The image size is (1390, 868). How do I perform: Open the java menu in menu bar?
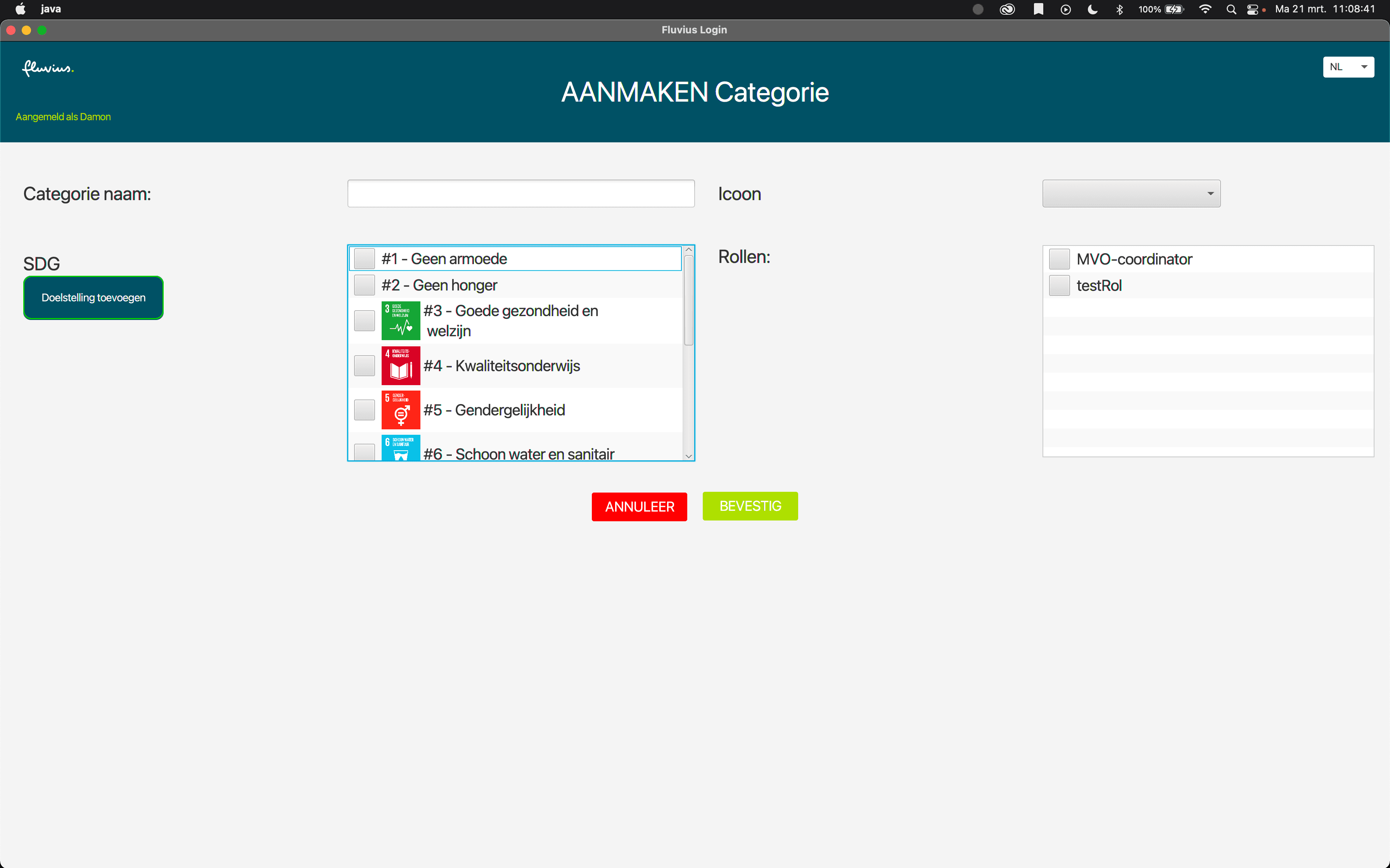tap(50, 9)
